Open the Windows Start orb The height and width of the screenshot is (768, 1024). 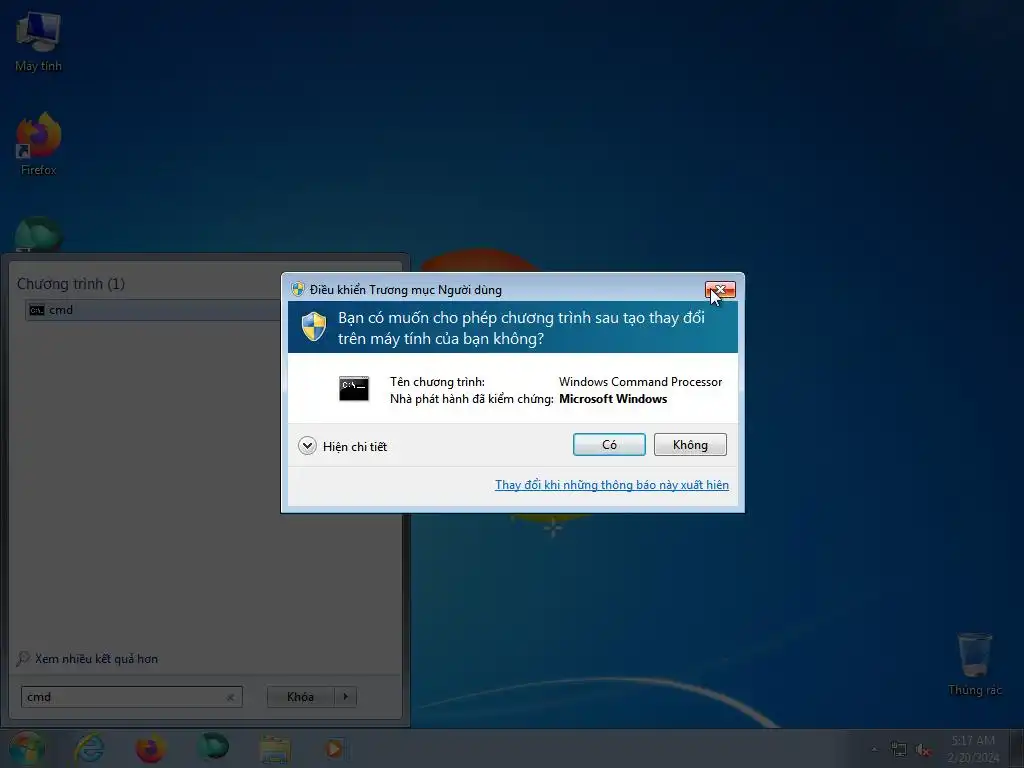pos(27,748)
